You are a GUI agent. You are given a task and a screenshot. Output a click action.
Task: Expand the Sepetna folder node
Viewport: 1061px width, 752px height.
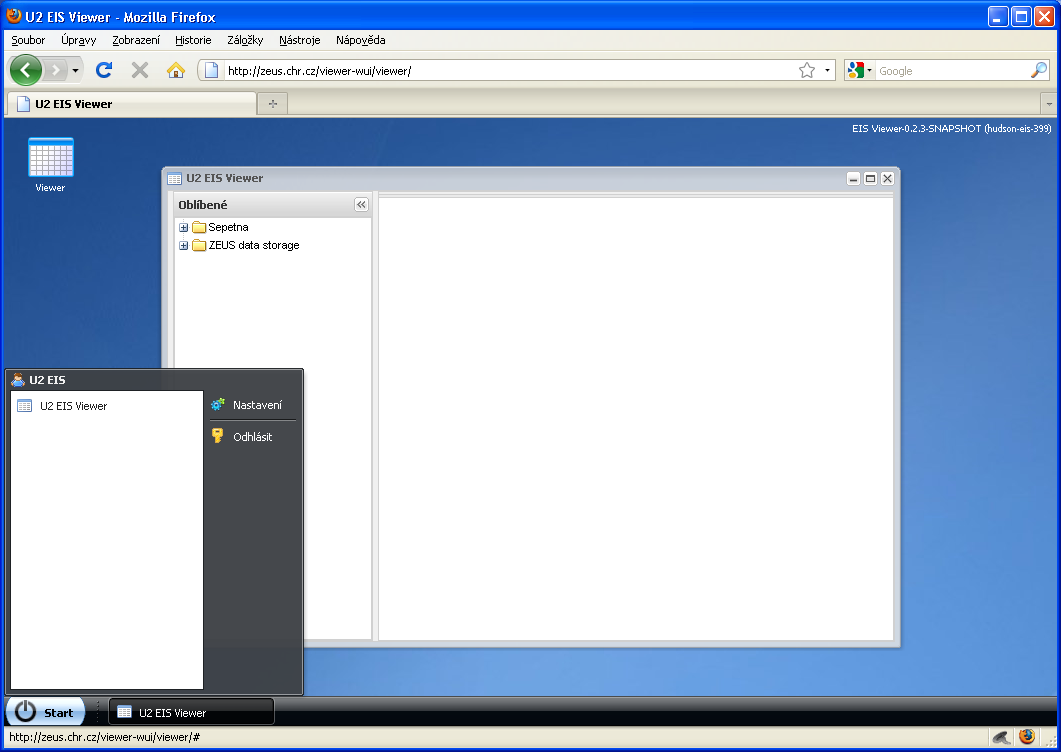pyautogui.click(x=184, y=228)
